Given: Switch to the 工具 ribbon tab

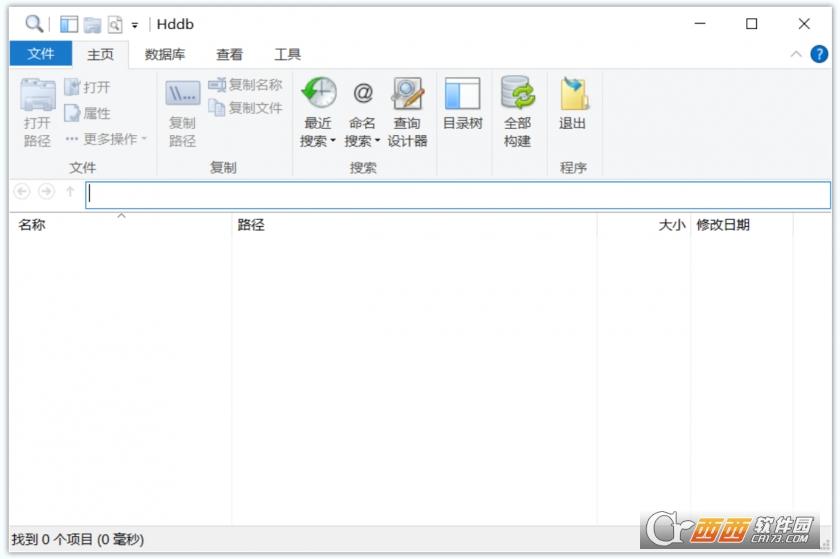Looking at the screenshot, I should click(x=288, y=54).
